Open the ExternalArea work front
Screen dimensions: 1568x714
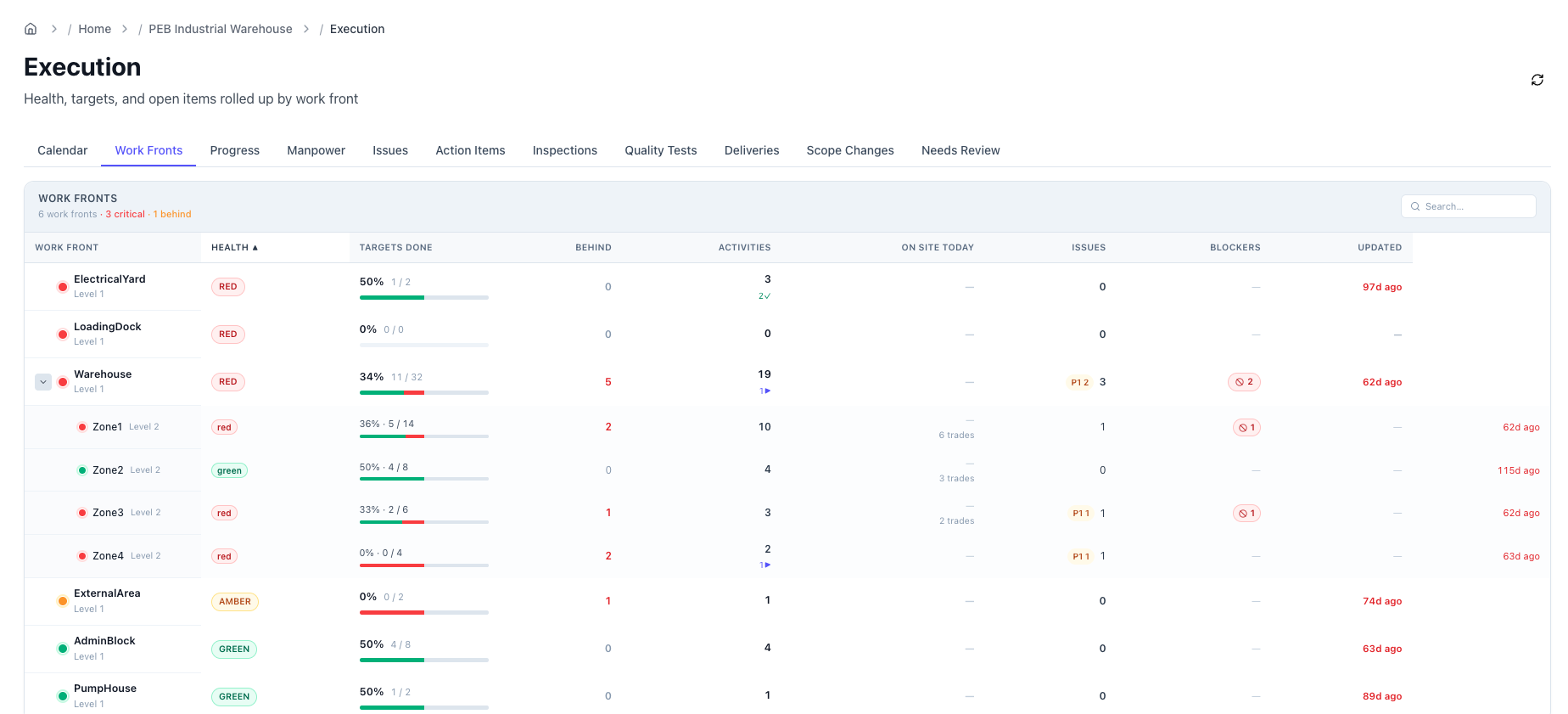107,593
